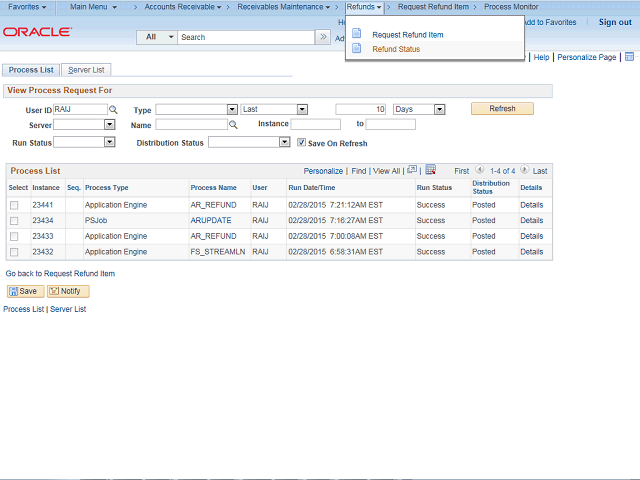Click the Name lookup magnifier icon

coord(233,125)
